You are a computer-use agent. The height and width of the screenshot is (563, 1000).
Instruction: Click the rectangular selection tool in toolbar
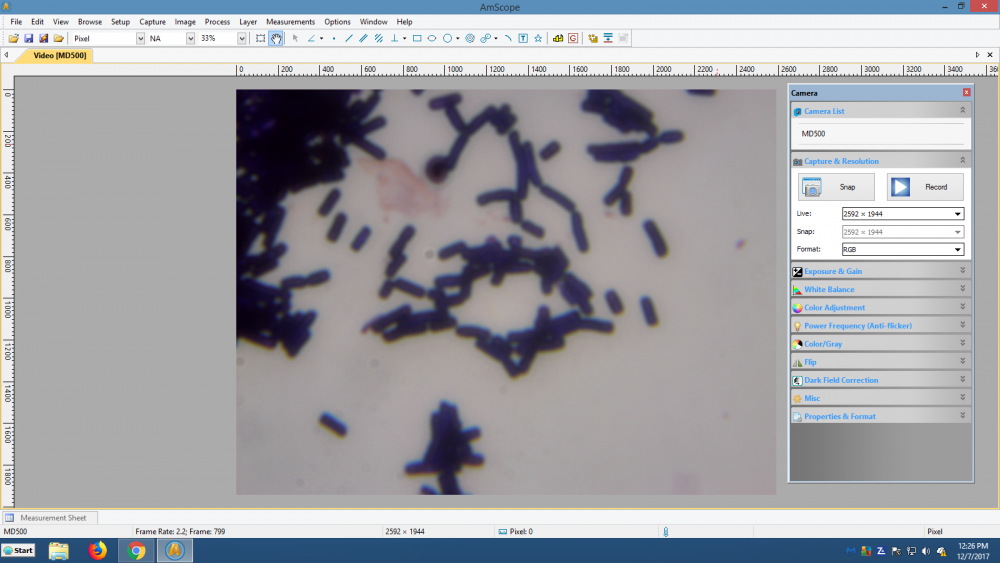click(x=260, y=38)
